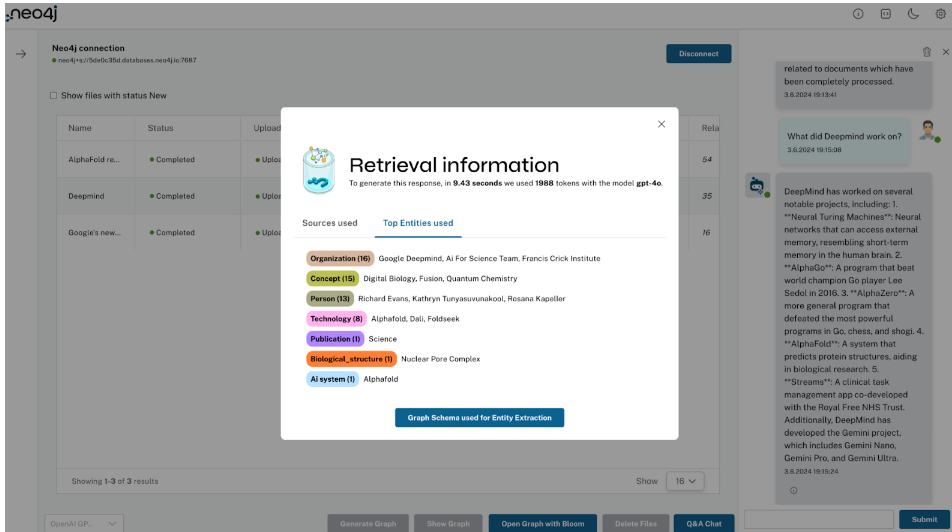Click relations count 16 in table
The height and width of the screenshot is (532, 952).
click(706, 232)
